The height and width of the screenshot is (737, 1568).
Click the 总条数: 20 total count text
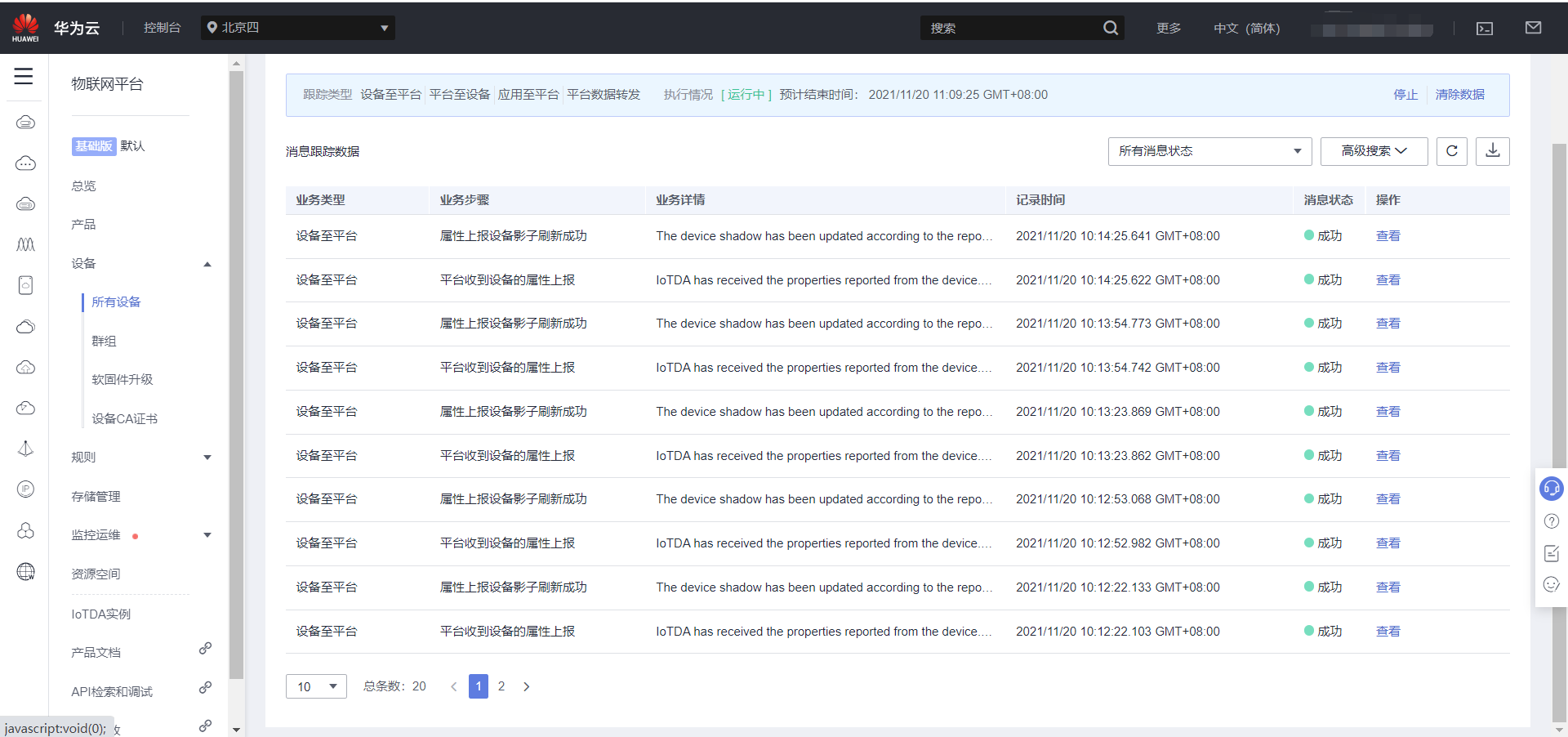point(394,686)
